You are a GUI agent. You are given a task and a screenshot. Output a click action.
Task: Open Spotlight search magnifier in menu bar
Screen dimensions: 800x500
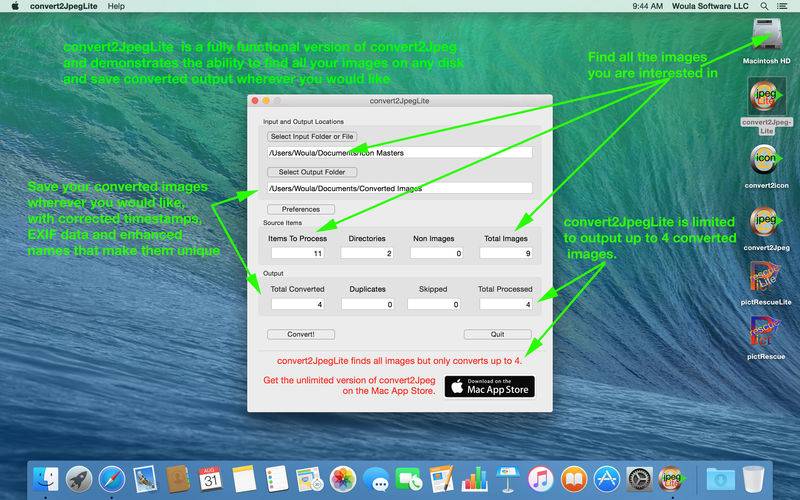pos(764,6)
